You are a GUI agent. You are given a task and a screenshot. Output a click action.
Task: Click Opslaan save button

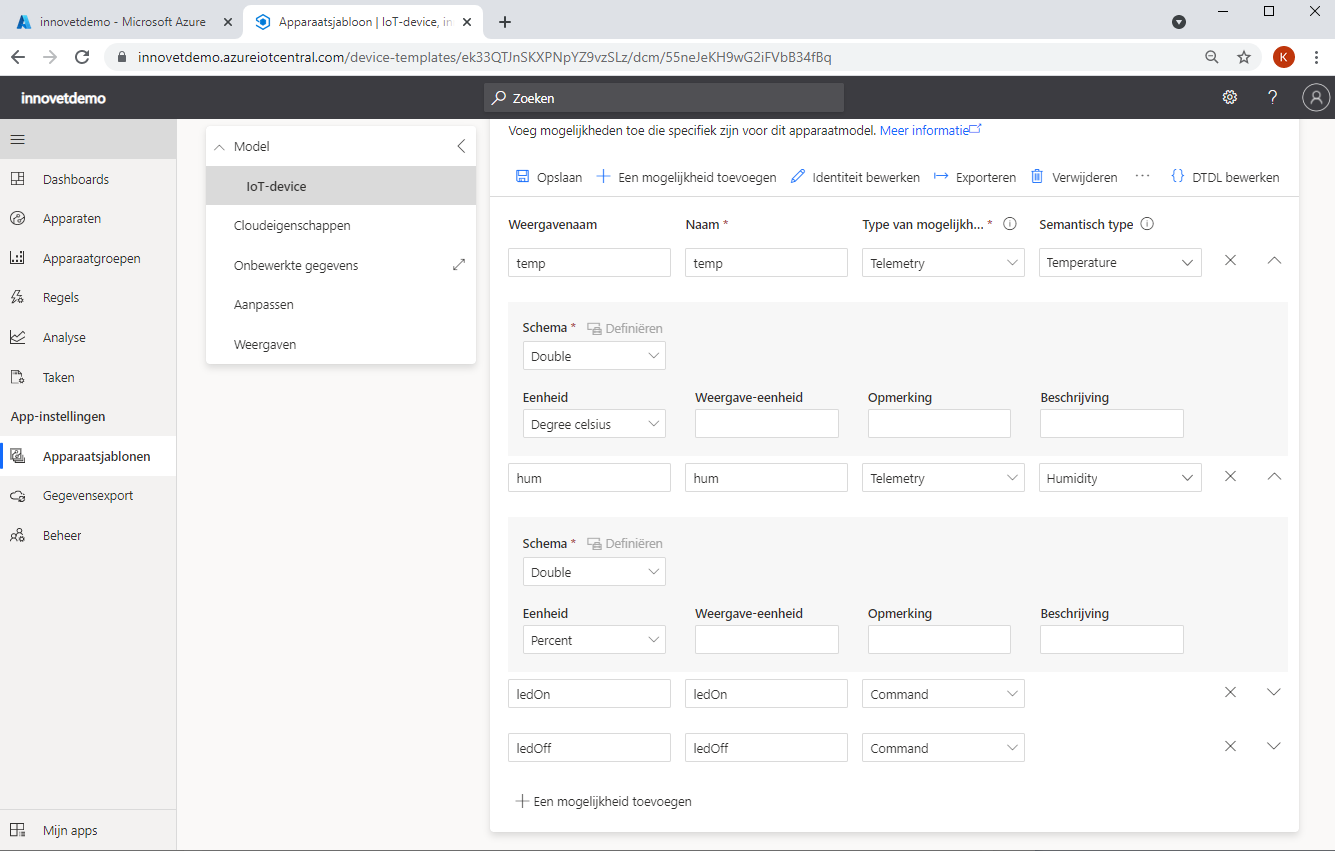point(548,177)
